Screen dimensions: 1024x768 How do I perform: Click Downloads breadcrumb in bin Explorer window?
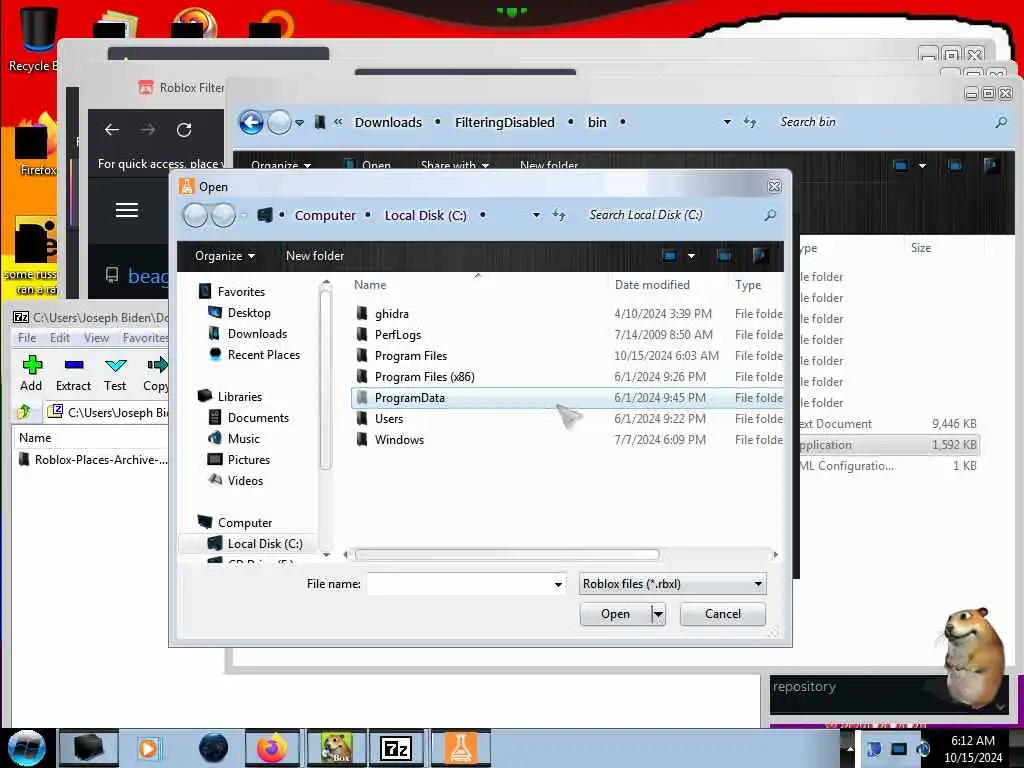[x=388, y=123]
